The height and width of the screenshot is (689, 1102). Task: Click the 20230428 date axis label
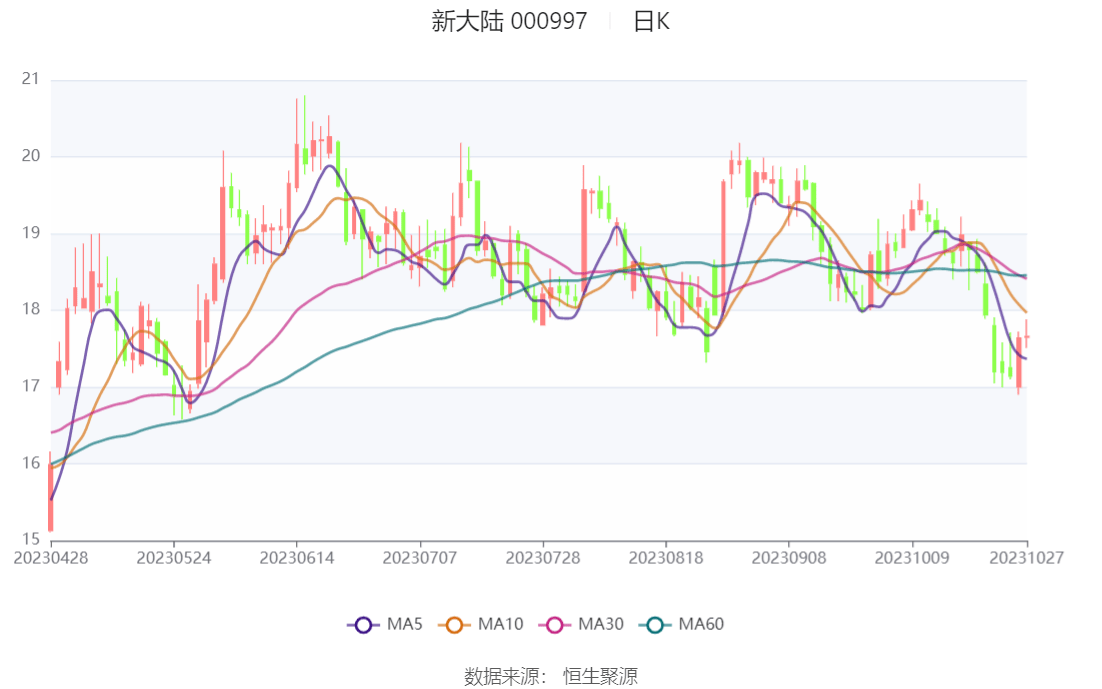pos(50,558)
